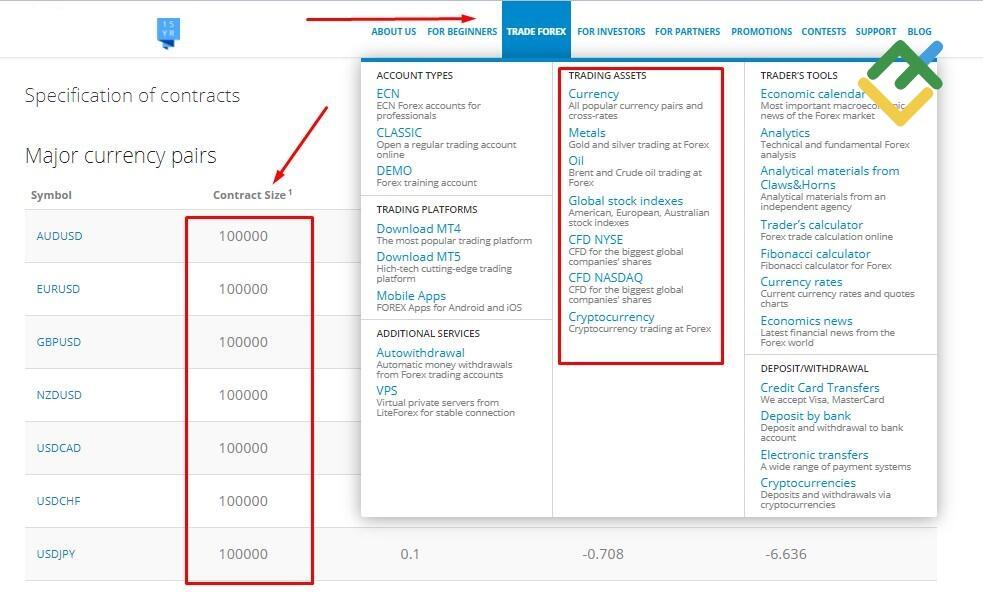This screenshot has height=615, width=983.
Task: Click Download MT4 platform link
Action: coord(418,229)
